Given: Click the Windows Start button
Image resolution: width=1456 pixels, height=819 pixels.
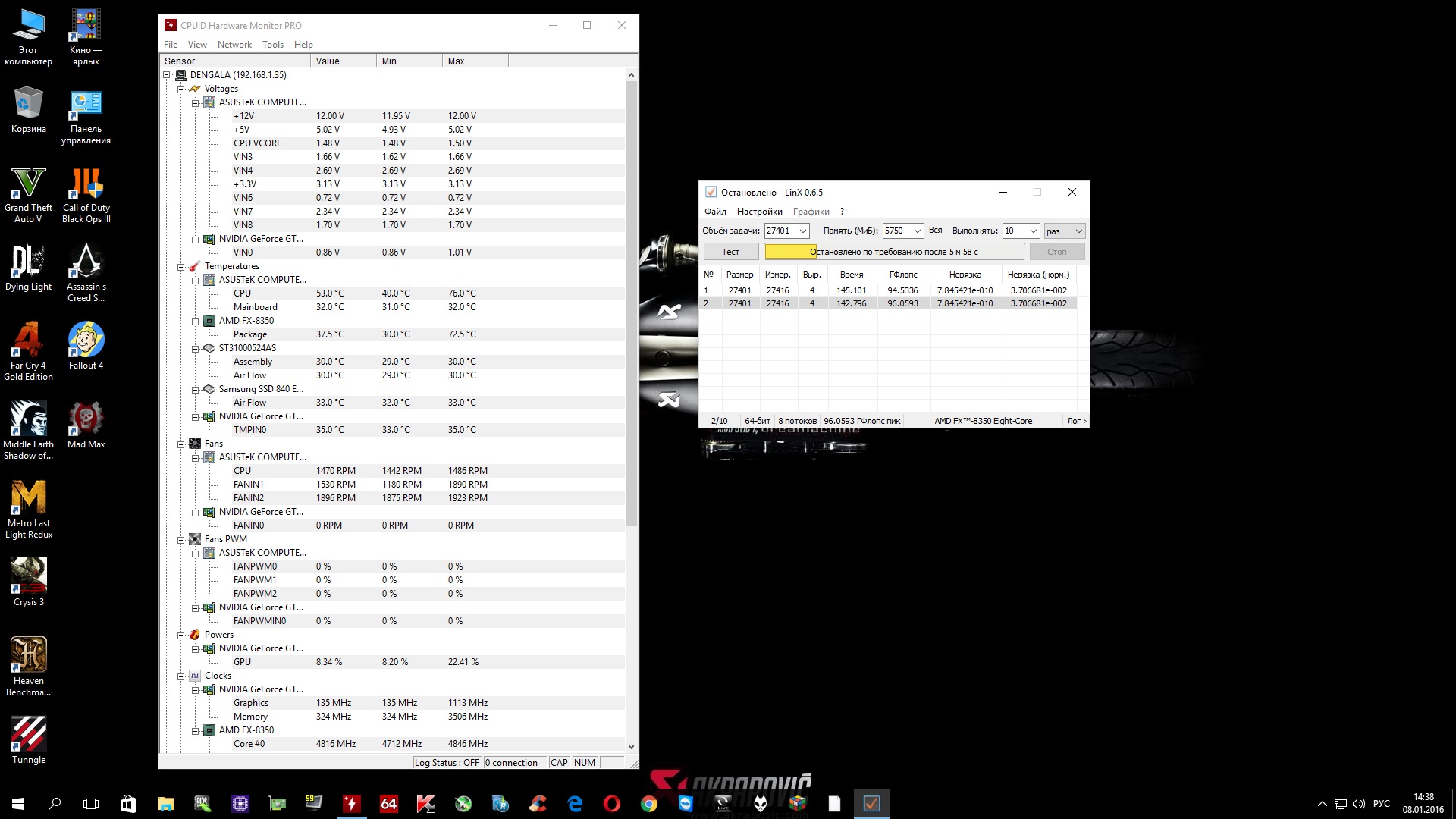Looking at the screenshot, I should coord(18,803).
